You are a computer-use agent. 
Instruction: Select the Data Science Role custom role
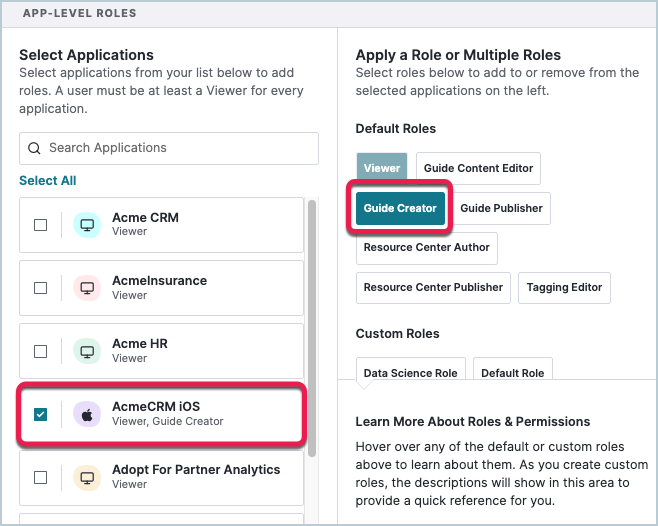coord(410,369)
